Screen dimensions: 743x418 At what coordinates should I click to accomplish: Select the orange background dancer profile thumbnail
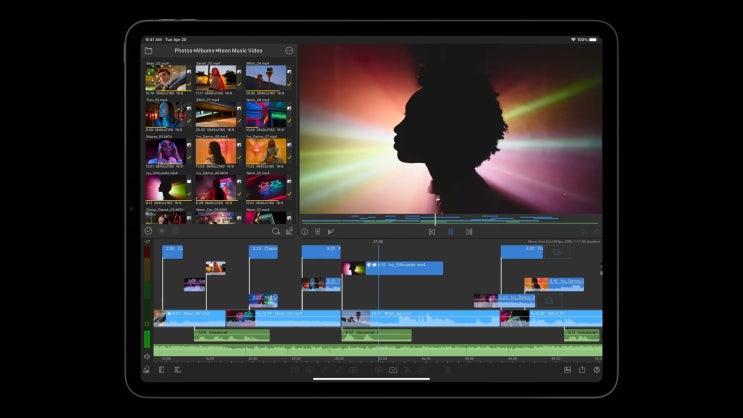(x=216, y=151)
